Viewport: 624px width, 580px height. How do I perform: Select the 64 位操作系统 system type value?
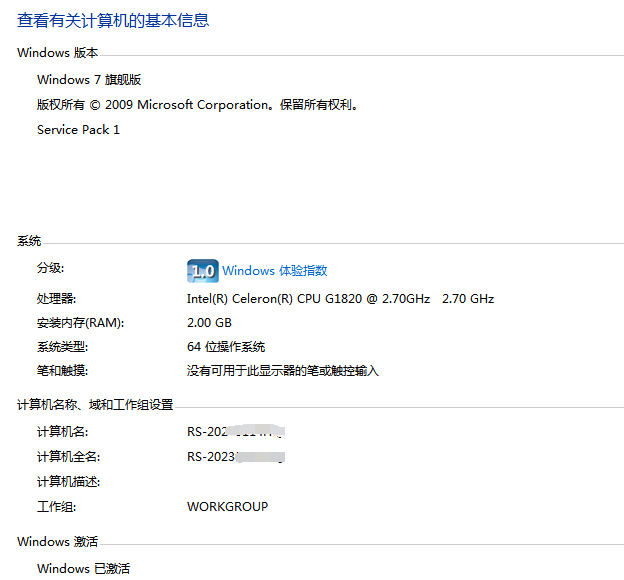click(226, 347)
